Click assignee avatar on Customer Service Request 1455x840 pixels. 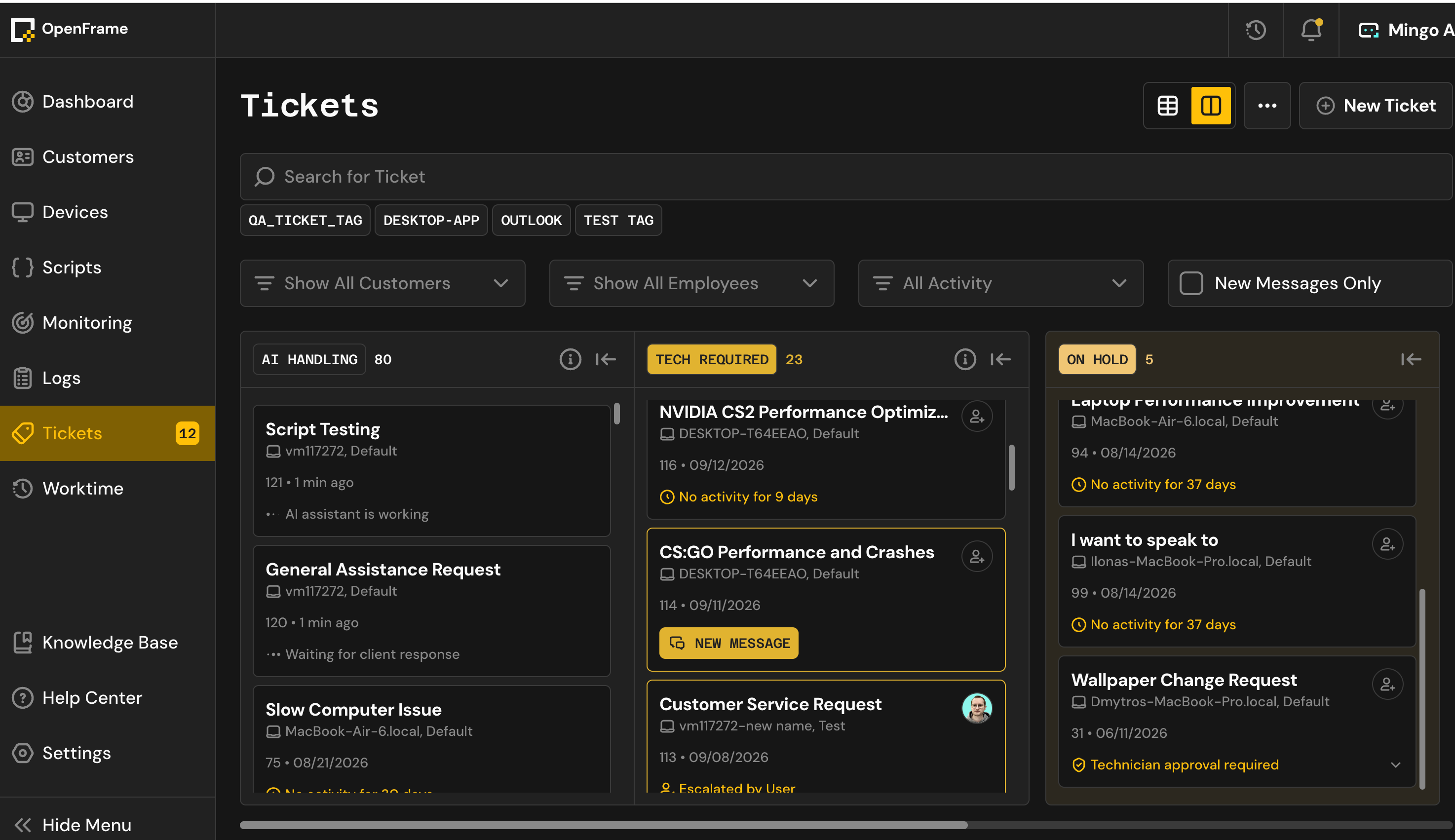[x=977, y=708]
